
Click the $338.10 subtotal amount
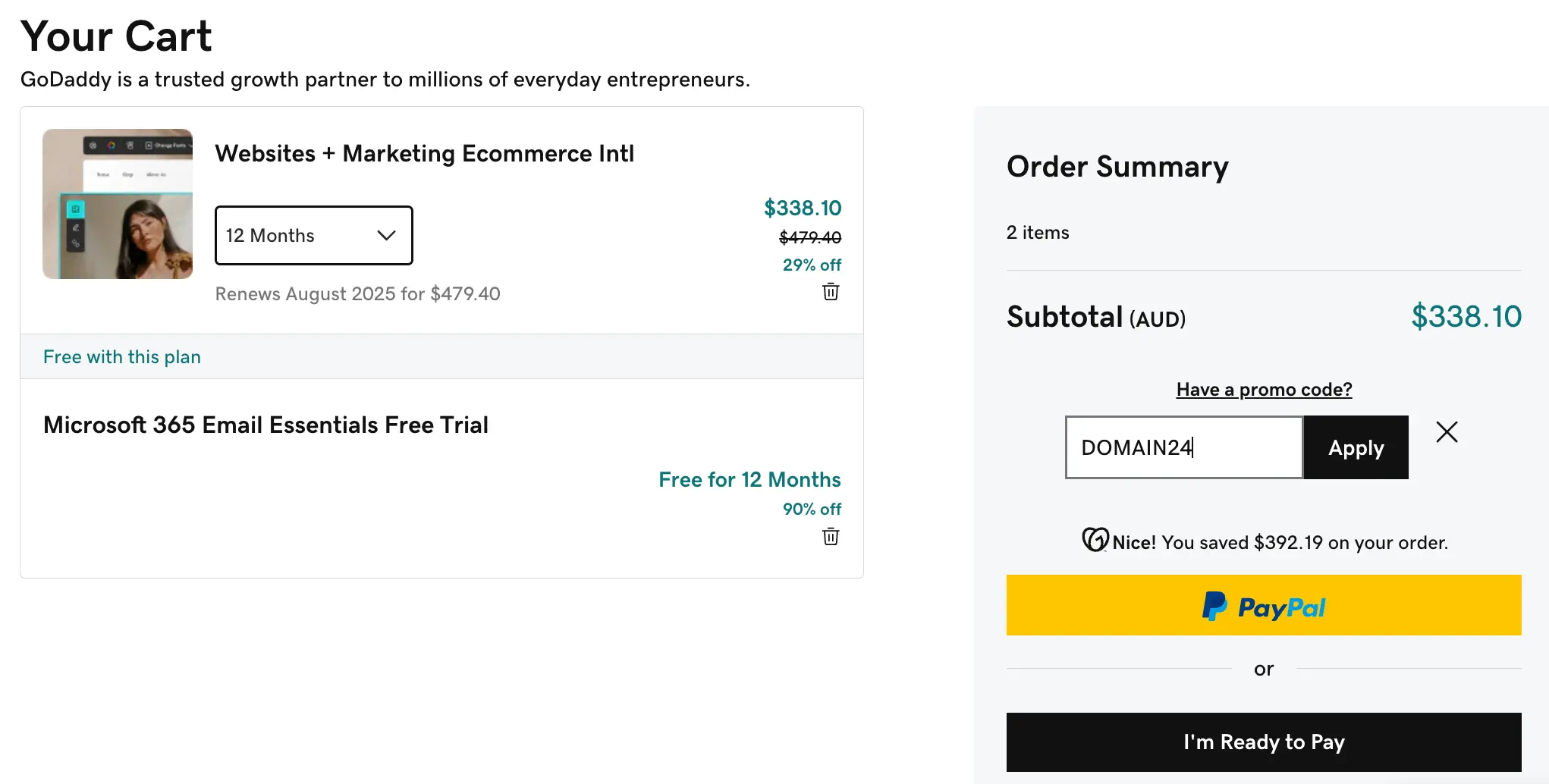click(1466, 317)
